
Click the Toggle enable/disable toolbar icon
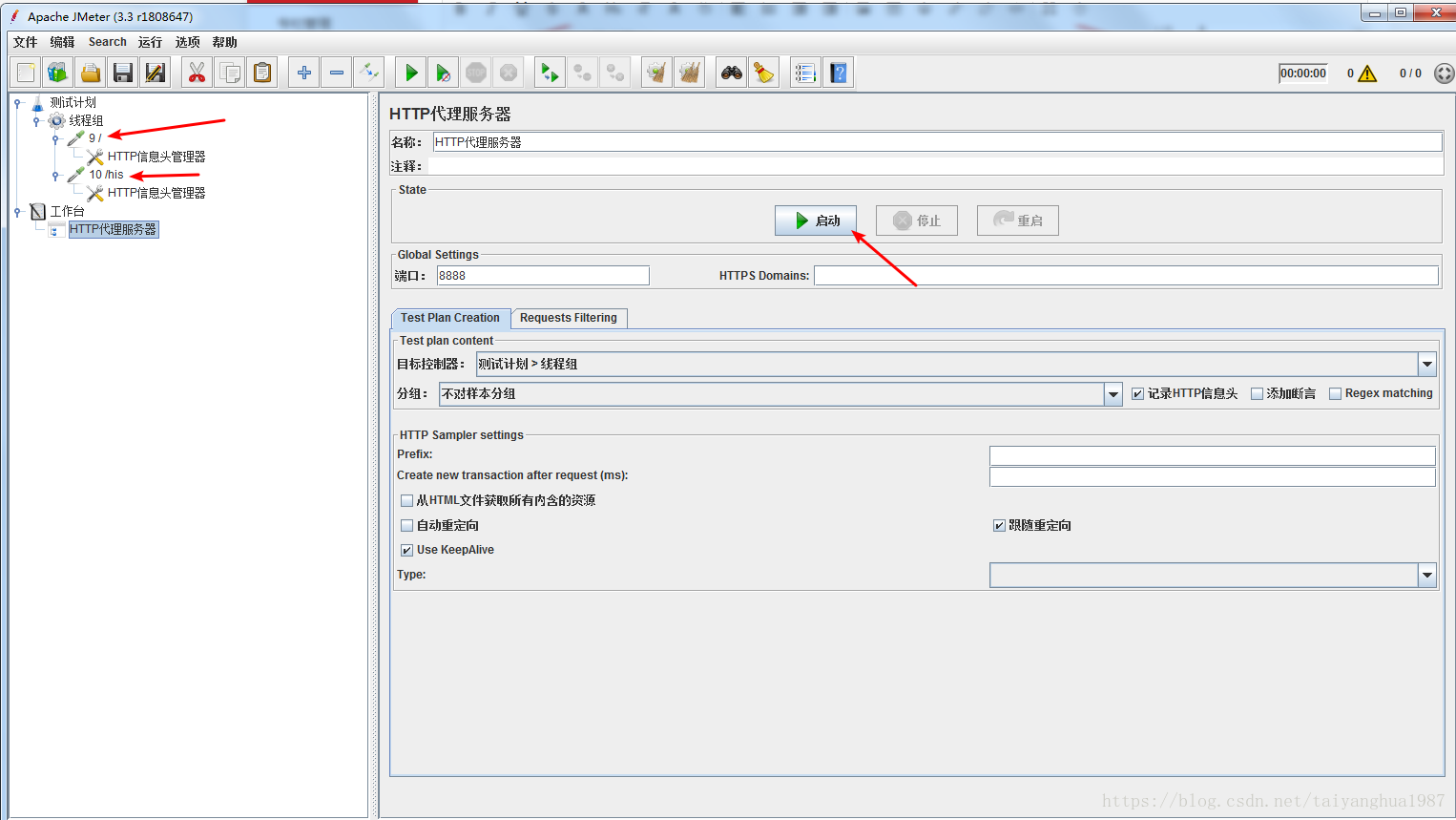368,73
